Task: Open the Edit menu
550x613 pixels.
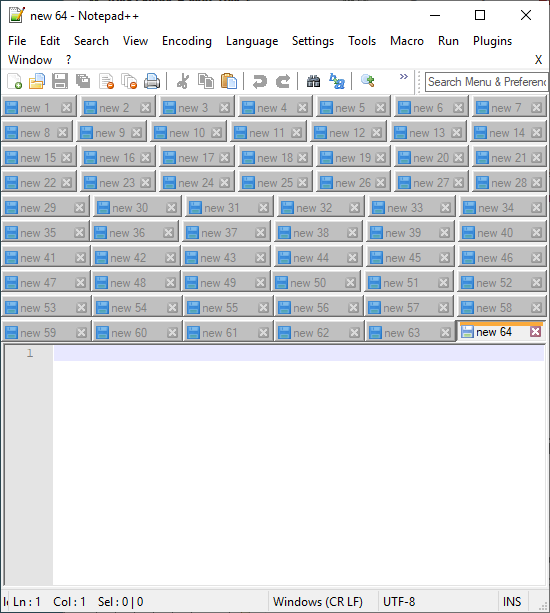Action: 50,41
